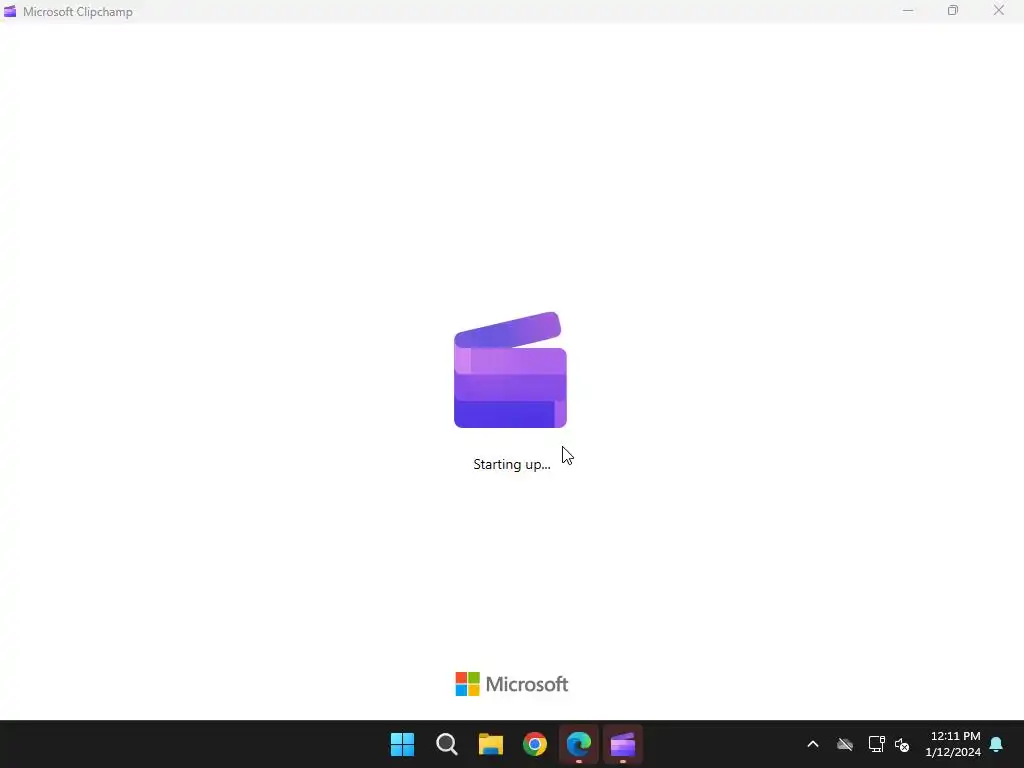Image resolution: width=1024 pixels, height=768 pixels.
Task: Open taskbar Search
Action: coord(447,744)
